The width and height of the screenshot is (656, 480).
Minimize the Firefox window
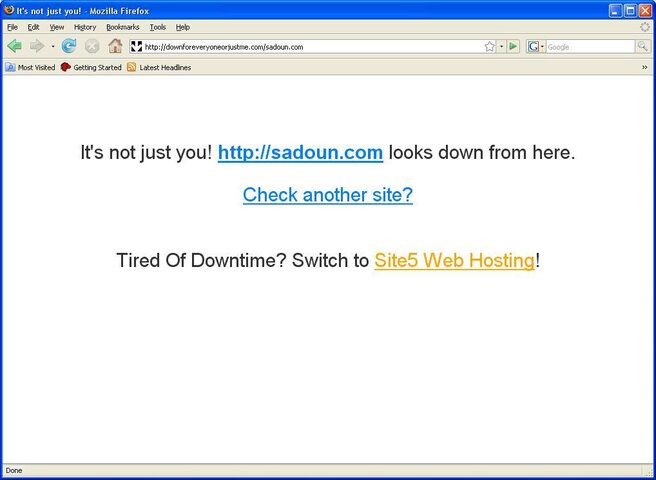(615, 10)
